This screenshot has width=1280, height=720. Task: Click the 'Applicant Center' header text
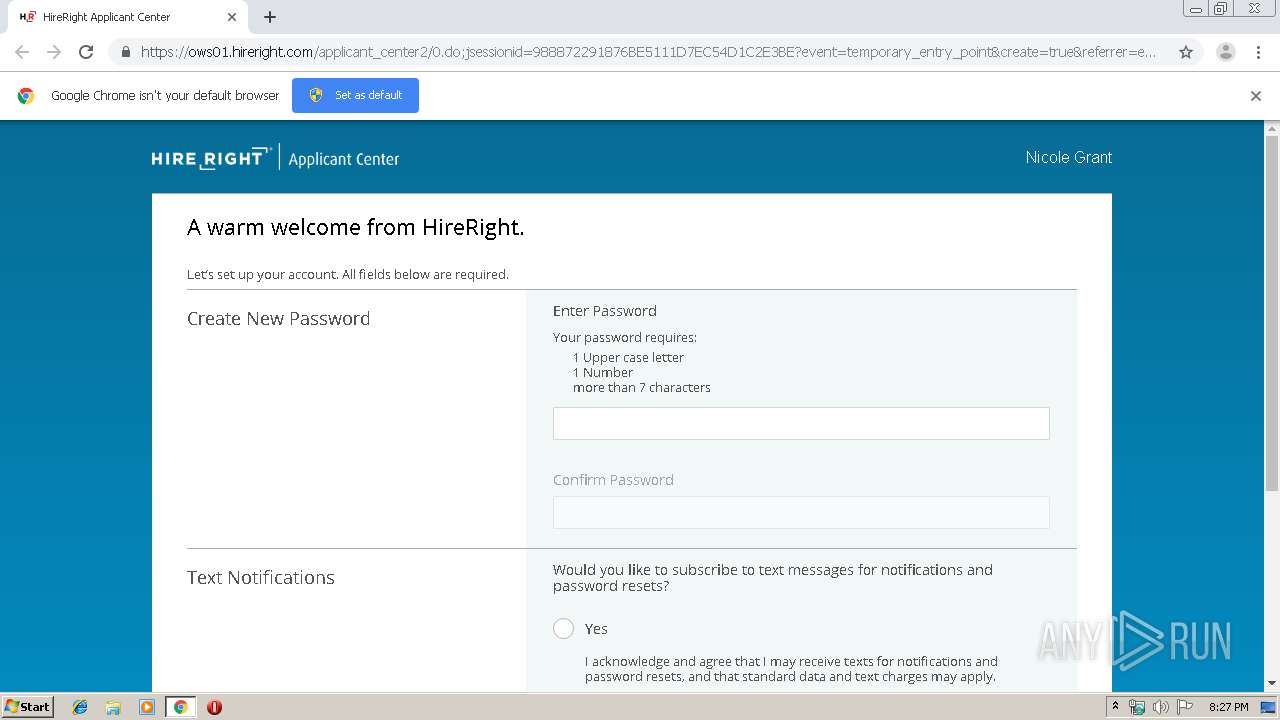click(x=344, y=158)
